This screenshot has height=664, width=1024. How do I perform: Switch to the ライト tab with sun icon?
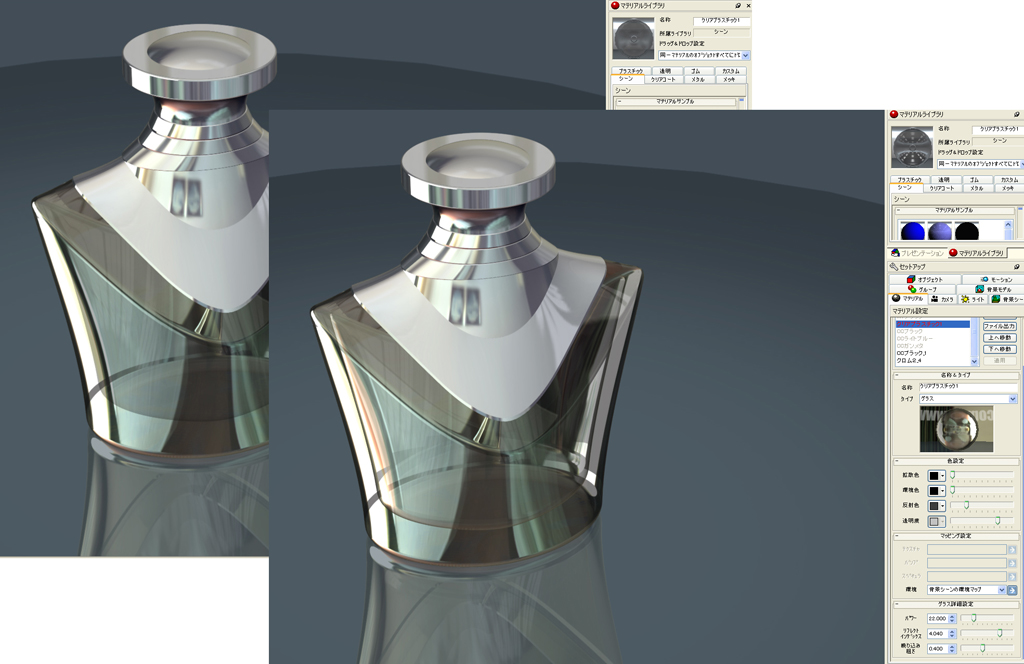click(973, 299)
